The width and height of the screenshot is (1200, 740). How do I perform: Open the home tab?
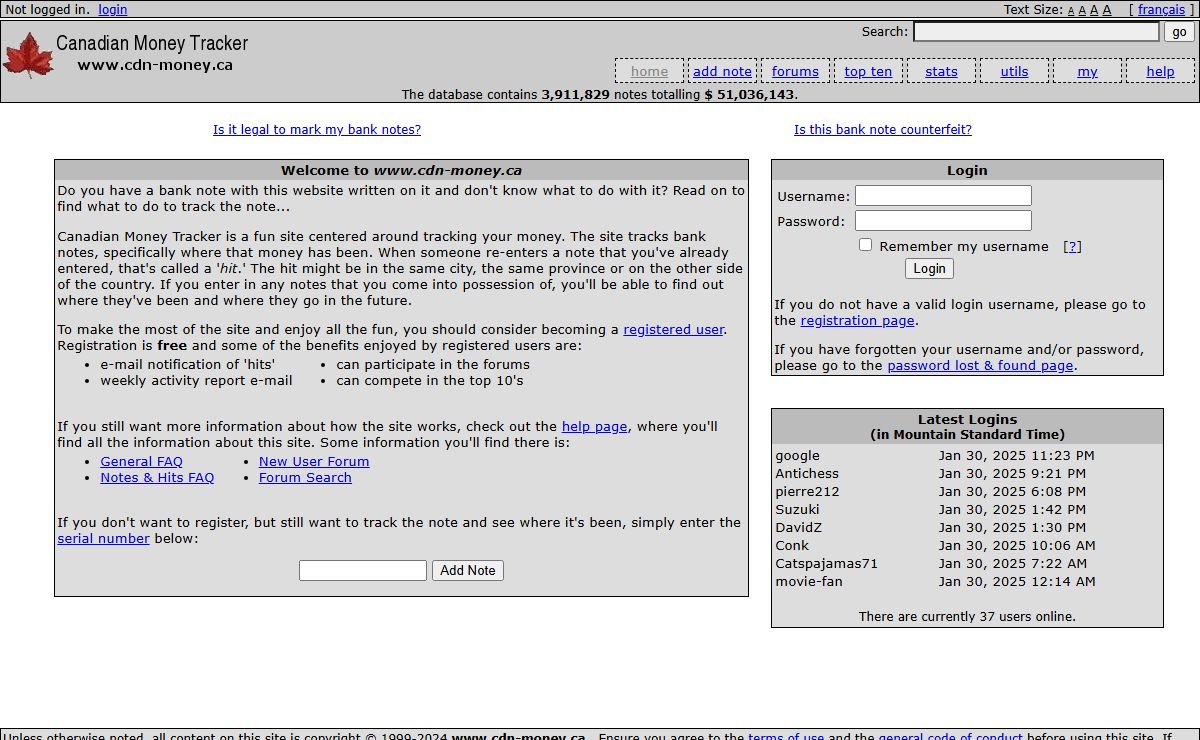649,71
